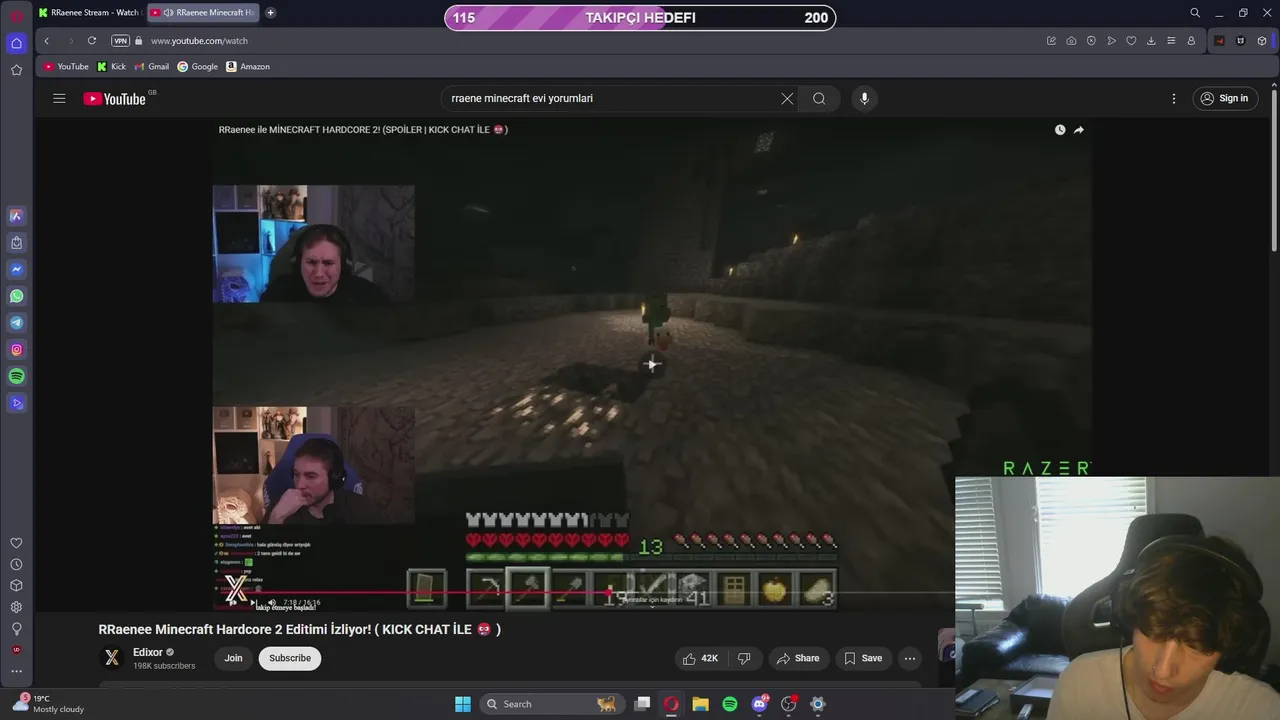Share the video via Share button
Viewport: 1280px width, 720px height.
coord(798,658)
